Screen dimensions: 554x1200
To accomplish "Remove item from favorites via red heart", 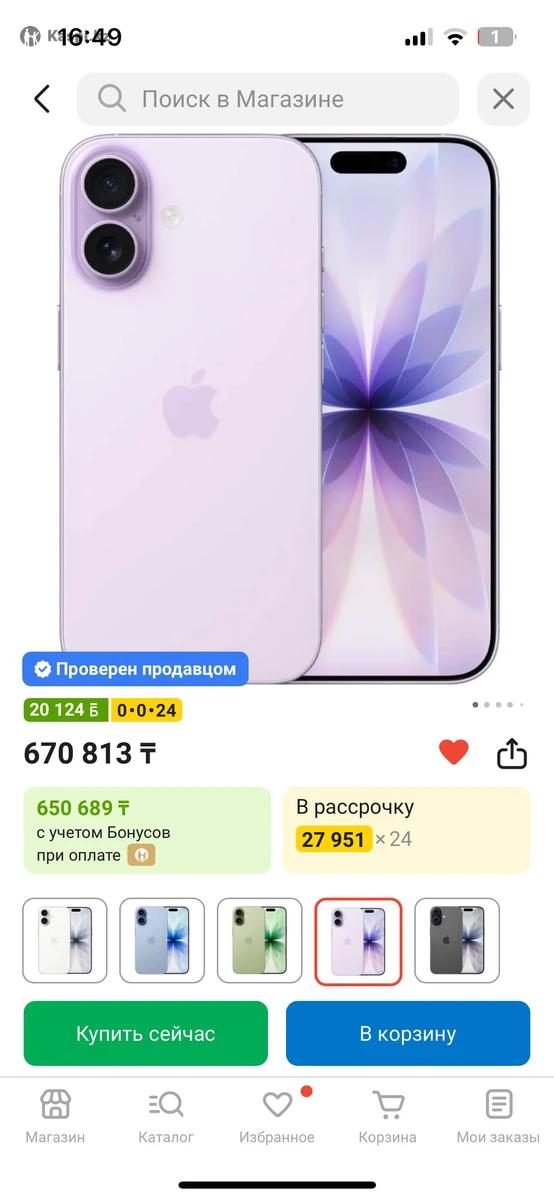I will pyautogui.click(x=454, y=751).
